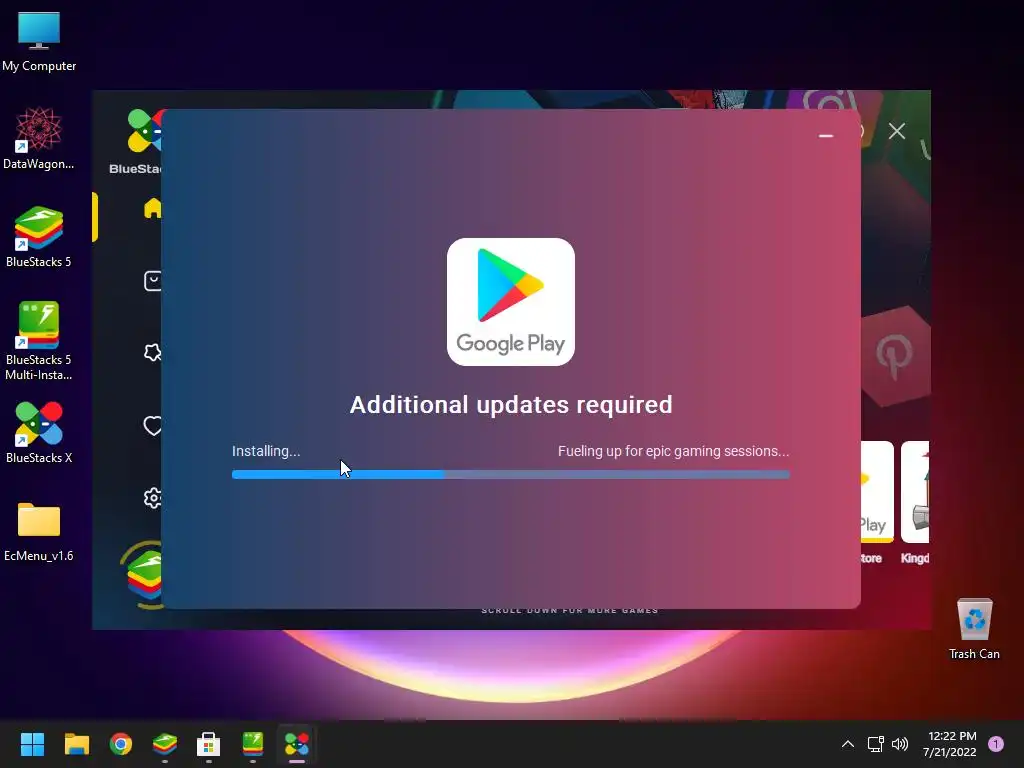
Task: Click the BlueStacks player icon at sidebar bottom
Action: (x=145, y=575)
